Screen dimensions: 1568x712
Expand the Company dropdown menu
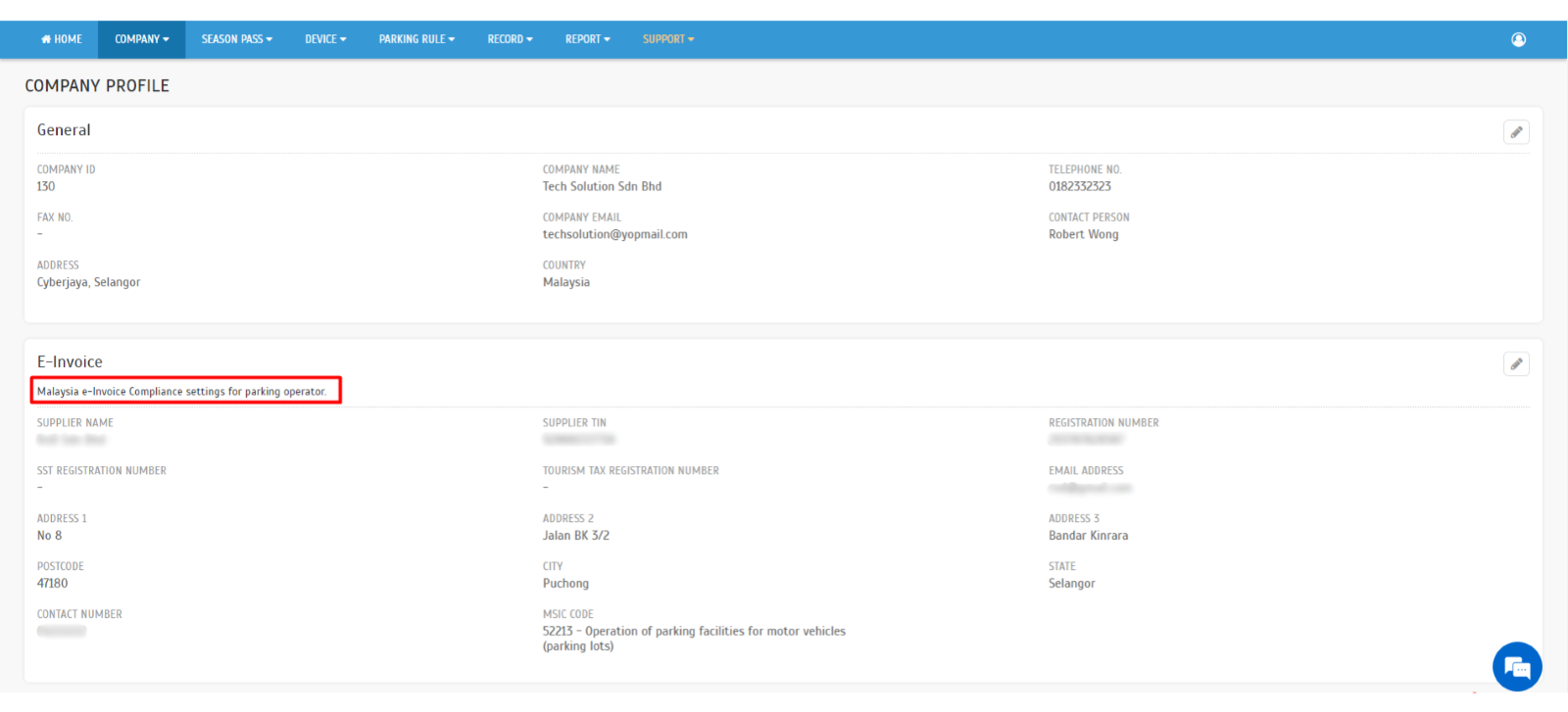pos(141,39)
